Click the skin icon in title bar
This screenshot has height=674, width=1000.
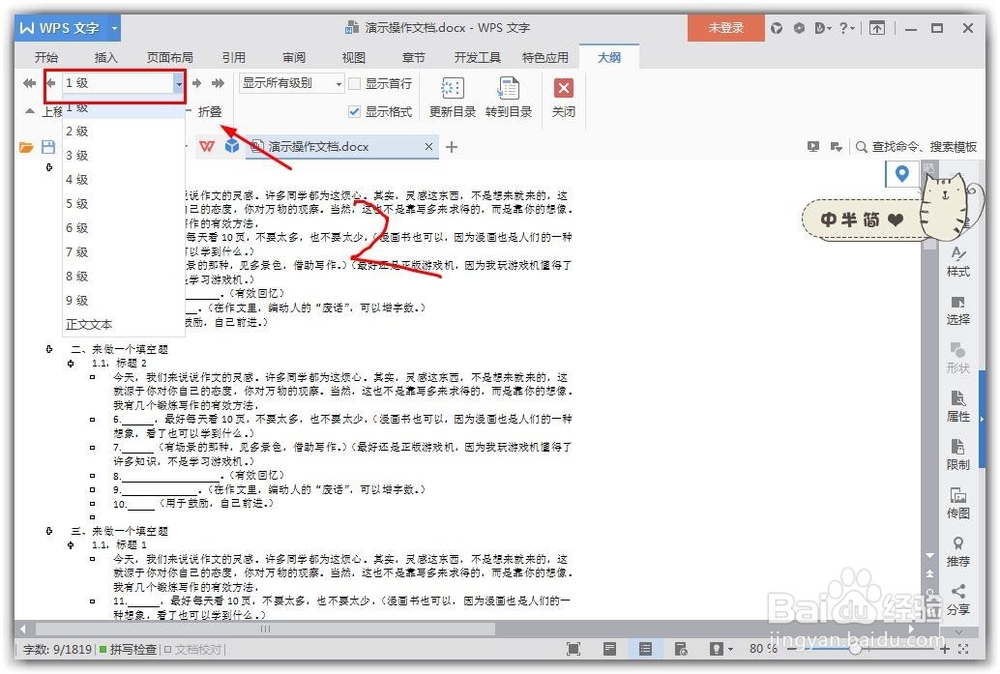(x=776, y=28)
